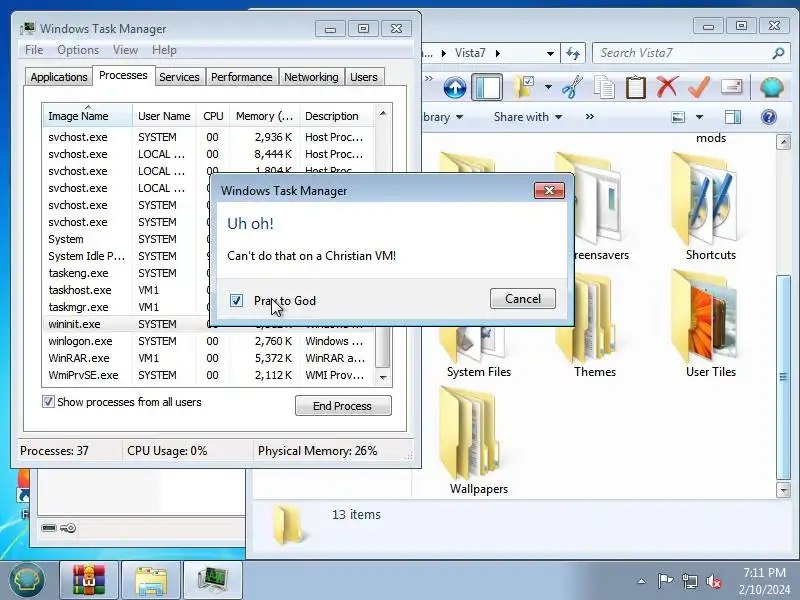
Task: Open the View menu in Task Manager
Action: tap(125, 50)
